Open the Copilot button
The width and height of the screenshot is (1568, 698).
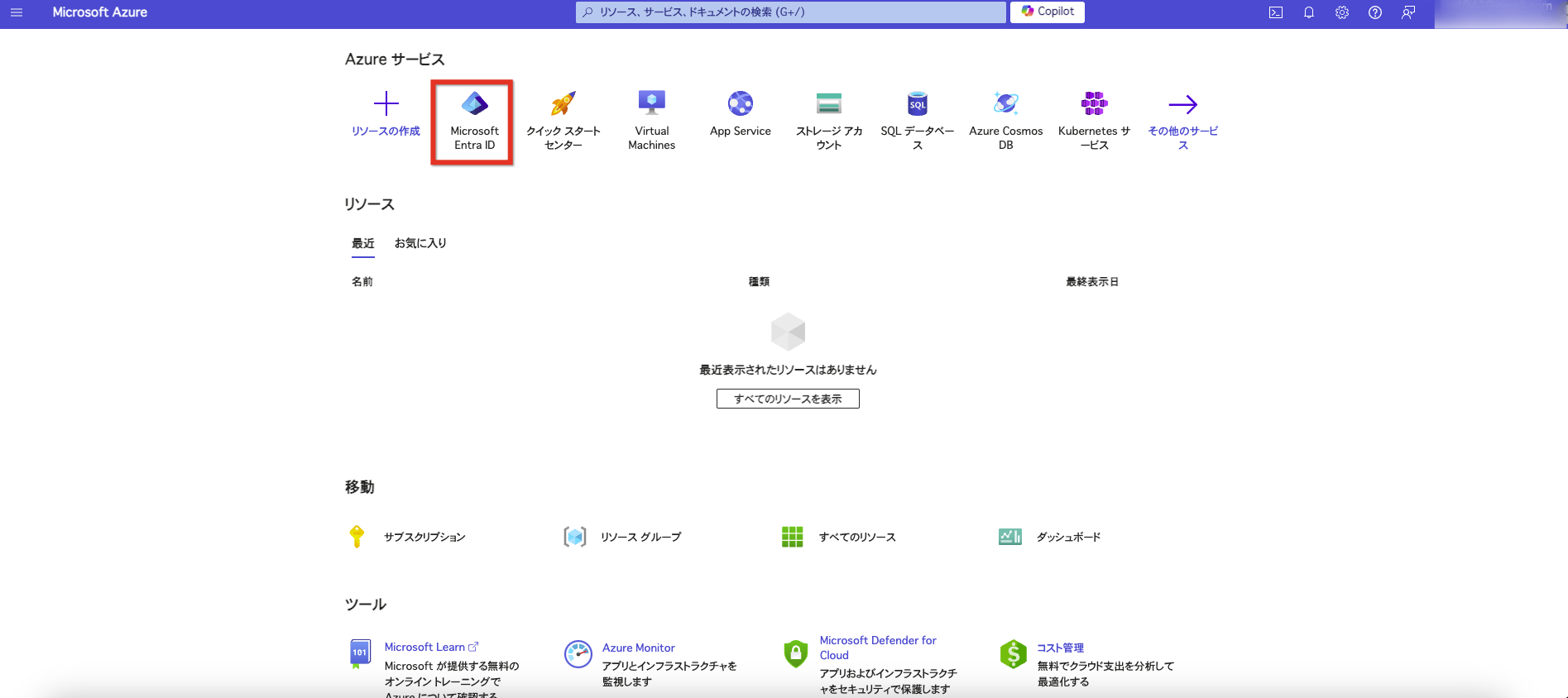[1048, 12]
